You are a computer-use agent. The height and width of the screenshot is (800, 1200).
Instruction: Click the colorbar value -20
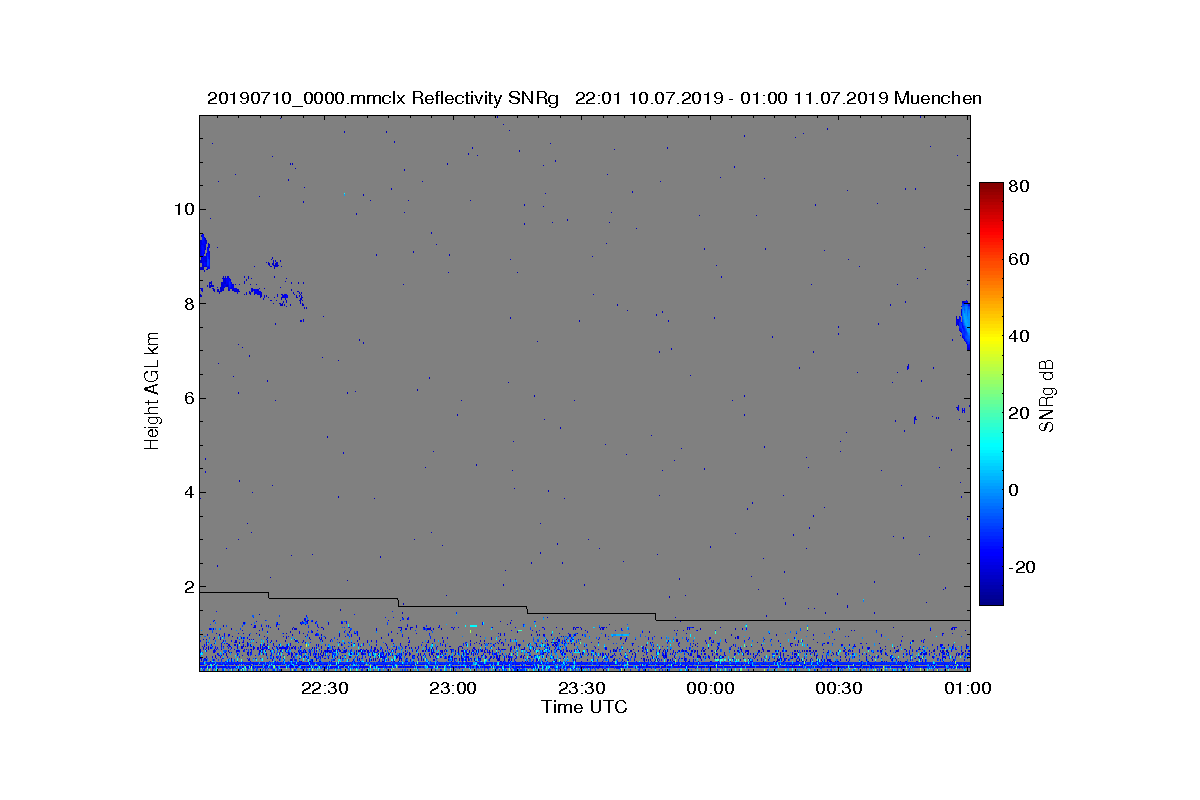coord(1023,567)
